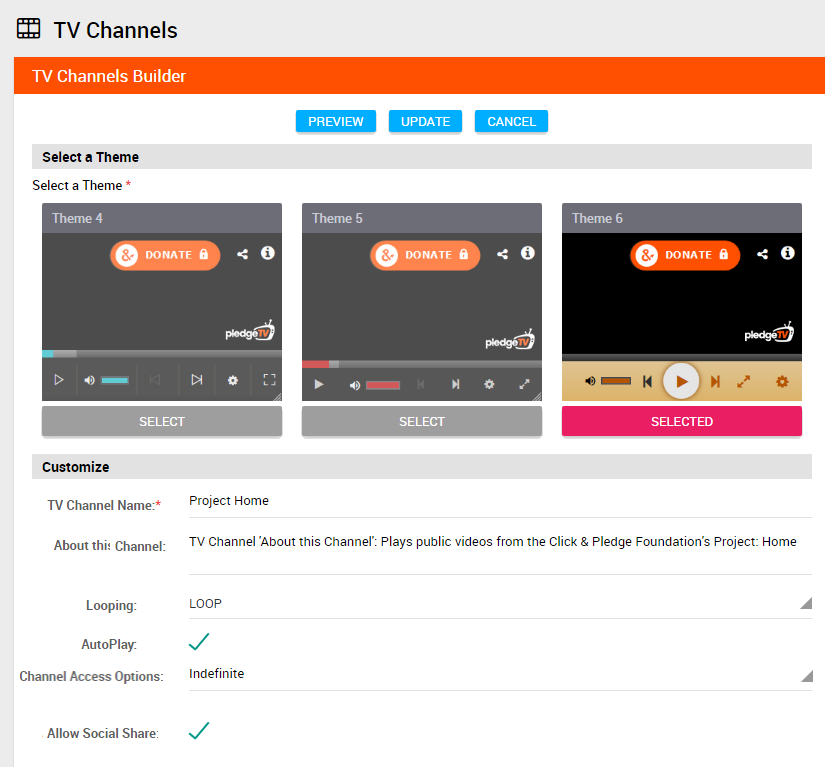The width and height of the screenshot is (825, 767).
Task: Click the Theme 6 brown volume slider
Action: pyautogui.click(x=616, y=381)
